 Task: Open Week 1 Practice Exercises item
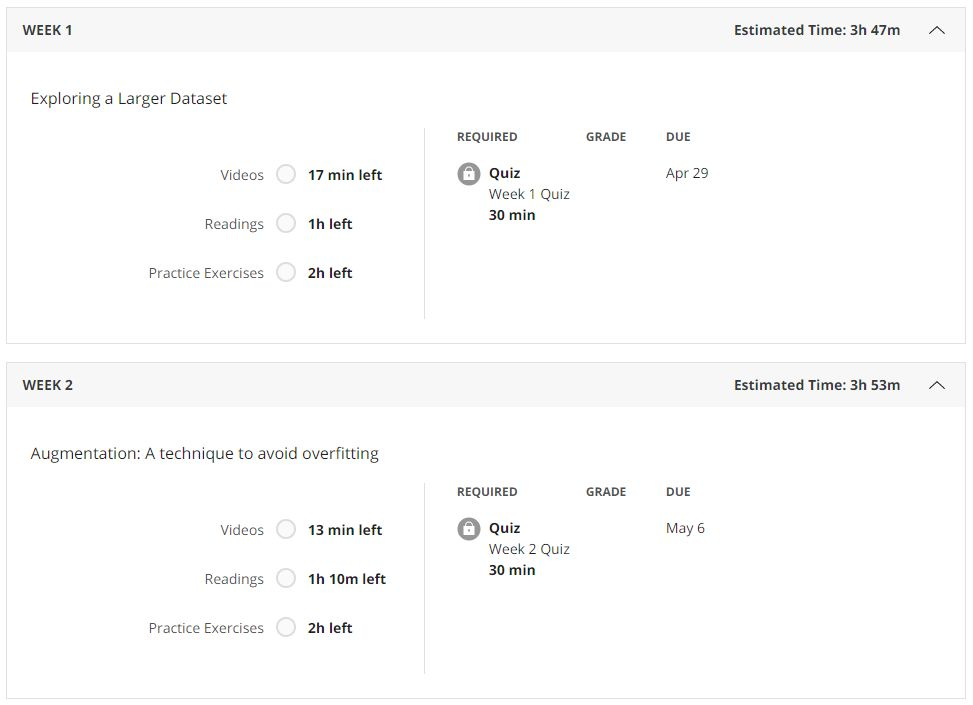pyautogui.click(x=206, y=273)
